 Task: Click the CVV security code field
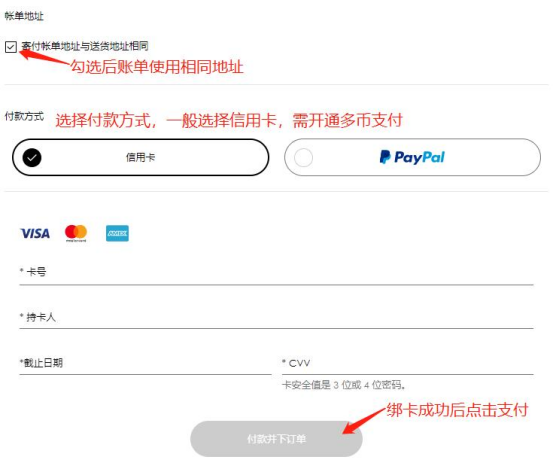coord(408,363)
